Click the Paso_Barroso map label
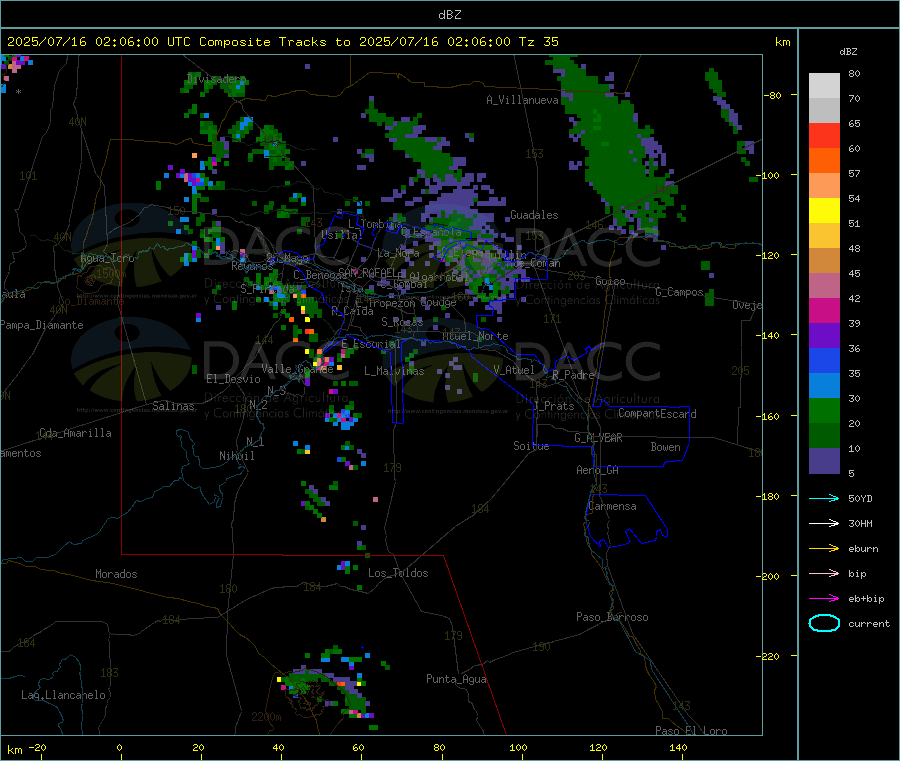900x761 pixels. tap(612, 617)
